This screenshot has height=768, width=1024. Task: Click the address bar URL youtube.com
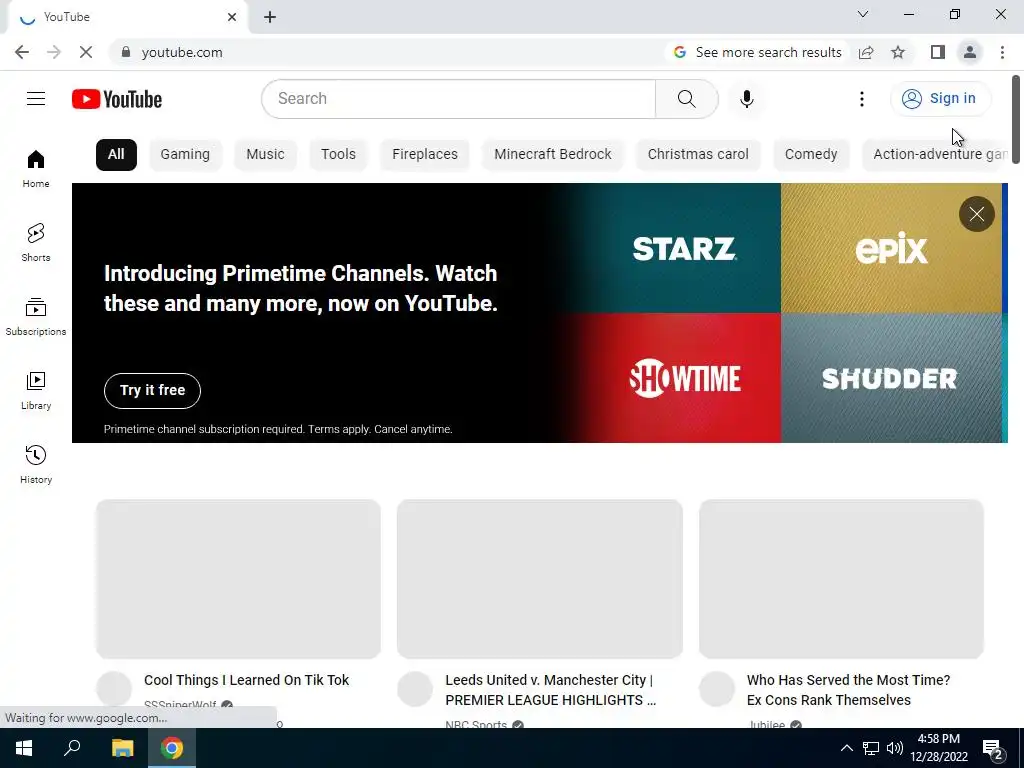(182, 52)
